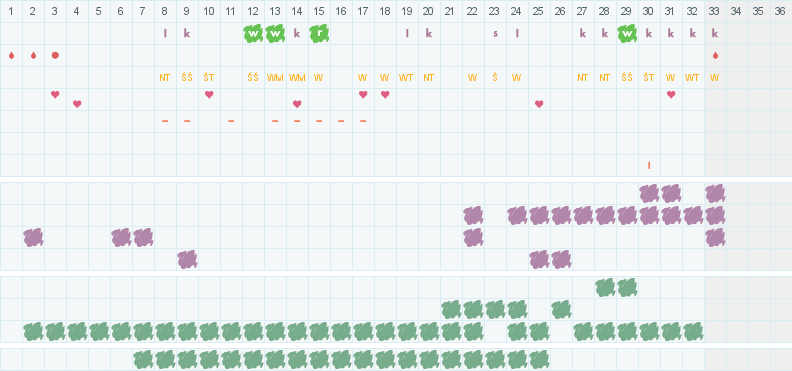Select the blood drop icon on day 1
Screen dimensions: 792x371
[11, 56]
